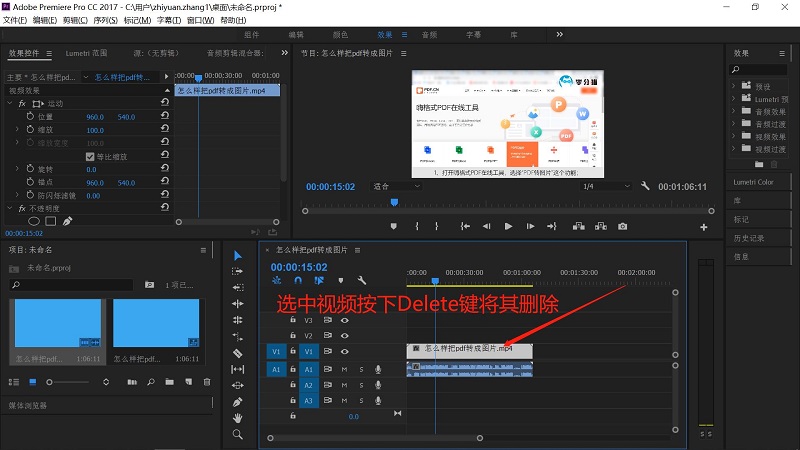Open the 窗口(W) menu
This screenshot has height=450, width=800.
(201, 20)
